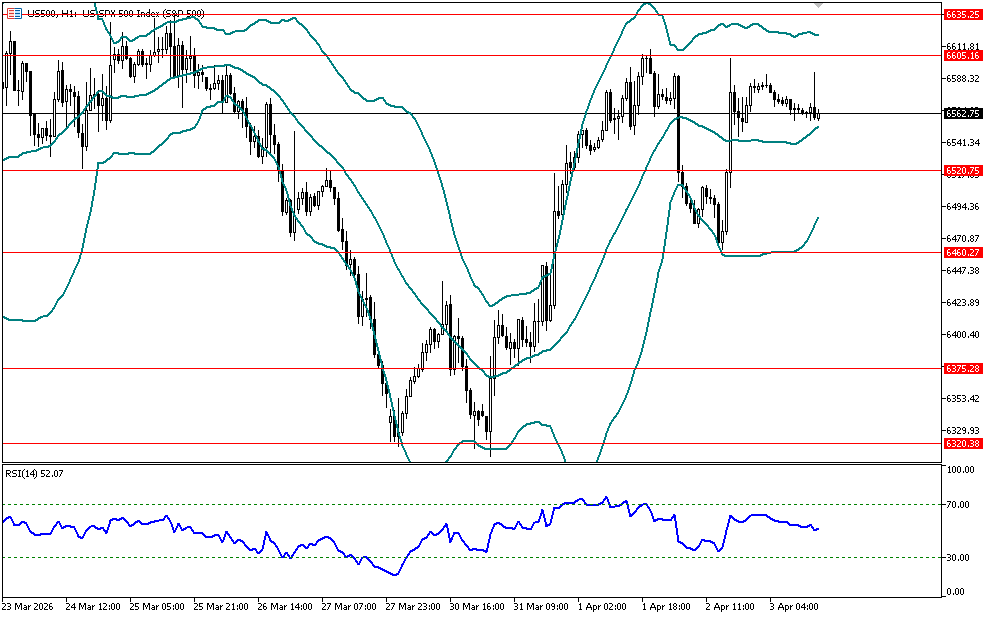Screen dimensions: 994x618
Task: Click the 30.00 level on the RSI scale
Action: 961,557
